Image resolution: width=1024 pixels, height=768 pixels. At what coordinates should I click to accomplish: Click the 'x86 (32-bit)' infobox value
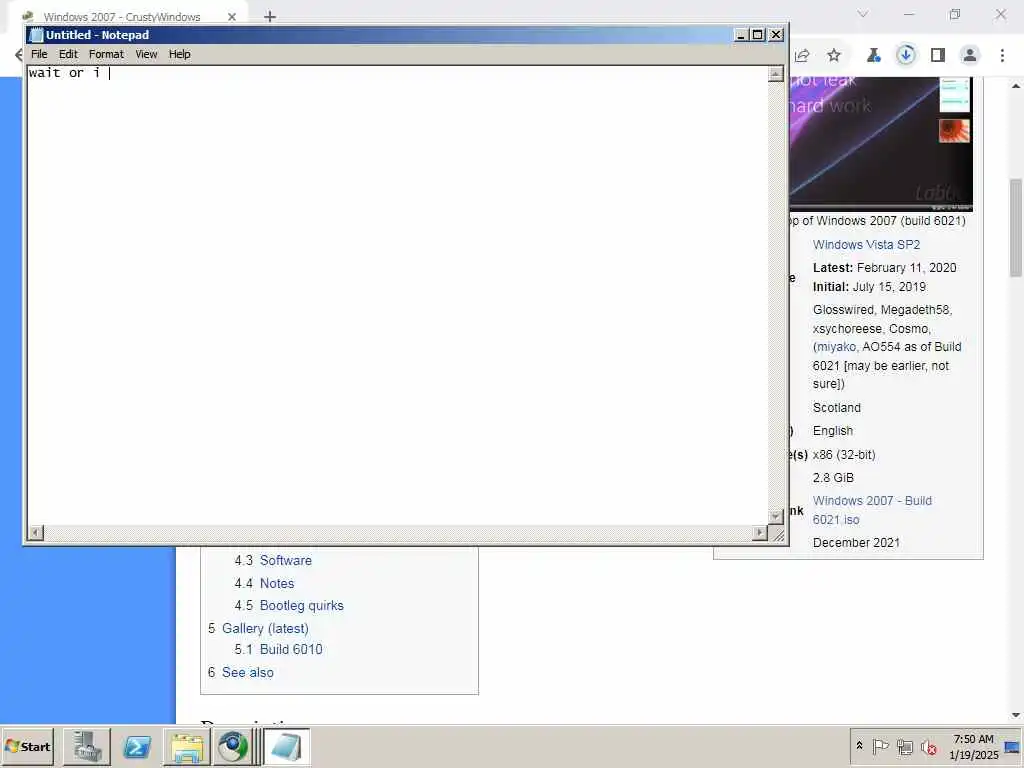coord(844,455)
